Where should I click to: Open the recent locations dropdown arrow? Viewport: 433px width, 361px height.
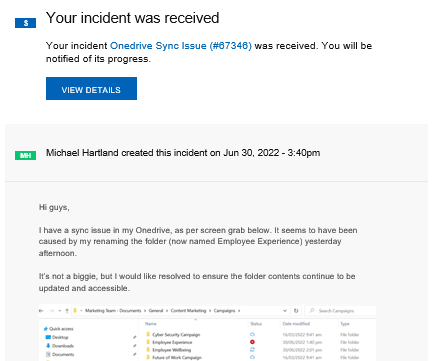(60, 311)
